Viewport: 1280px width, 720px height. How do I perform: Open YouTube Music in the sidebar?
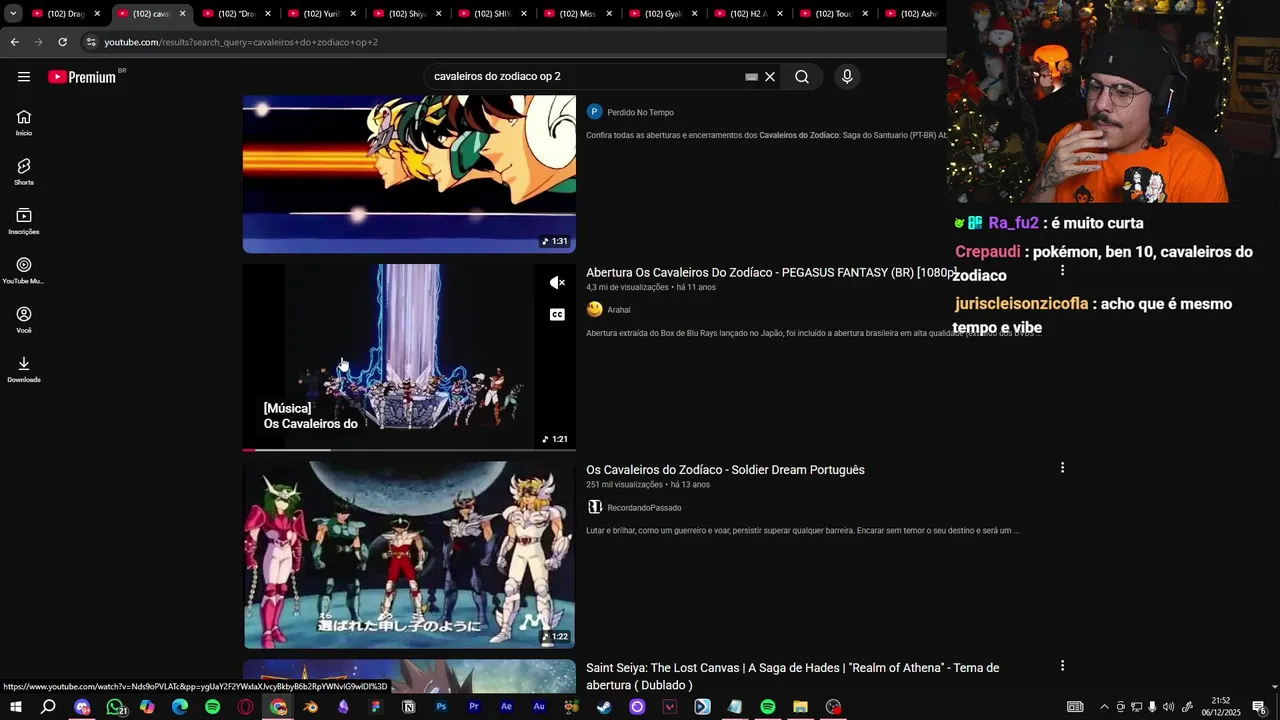click(24, 270)
